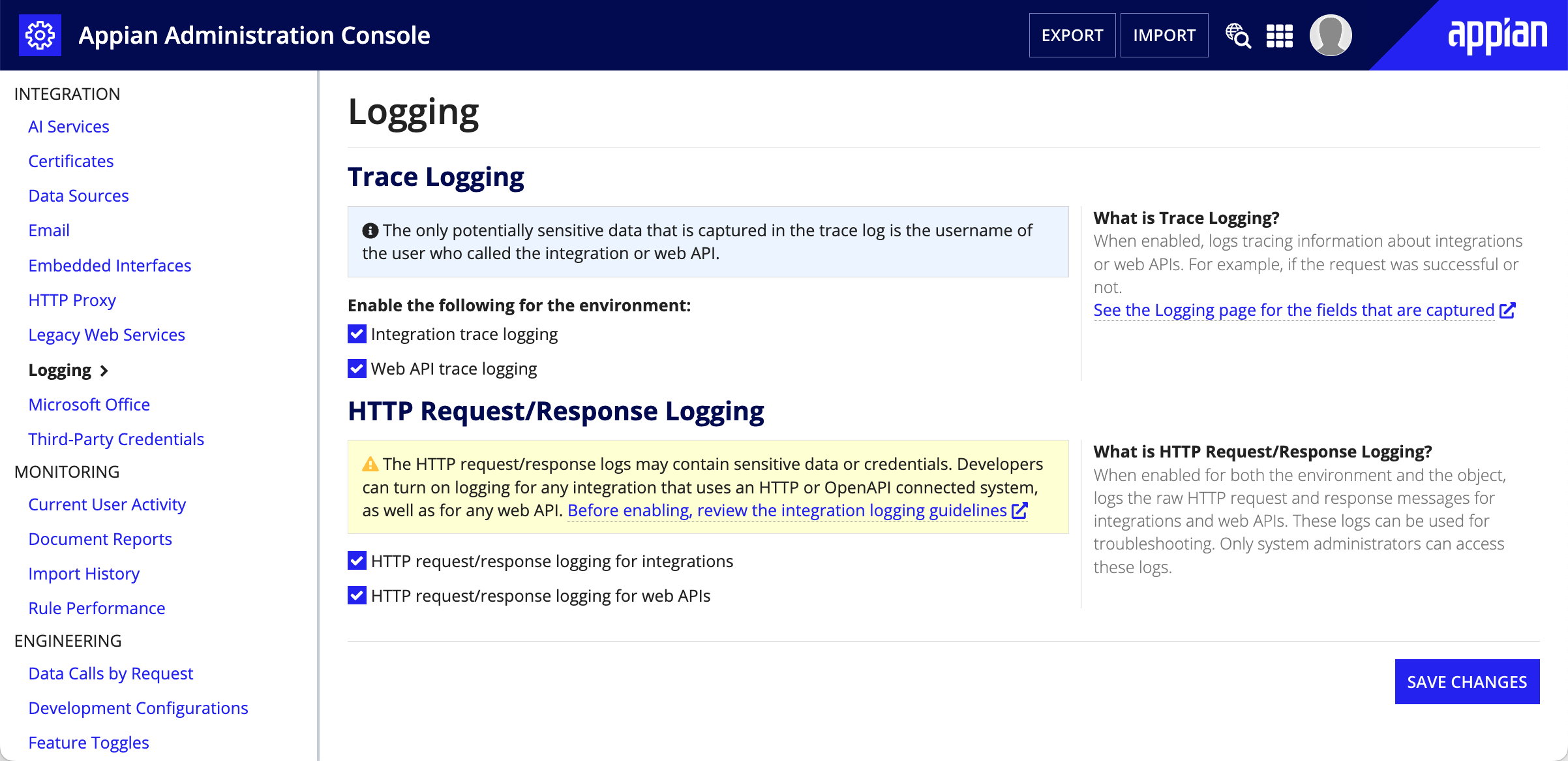
Task: Click the ENGINEERING section label
Action: [68, 641]
